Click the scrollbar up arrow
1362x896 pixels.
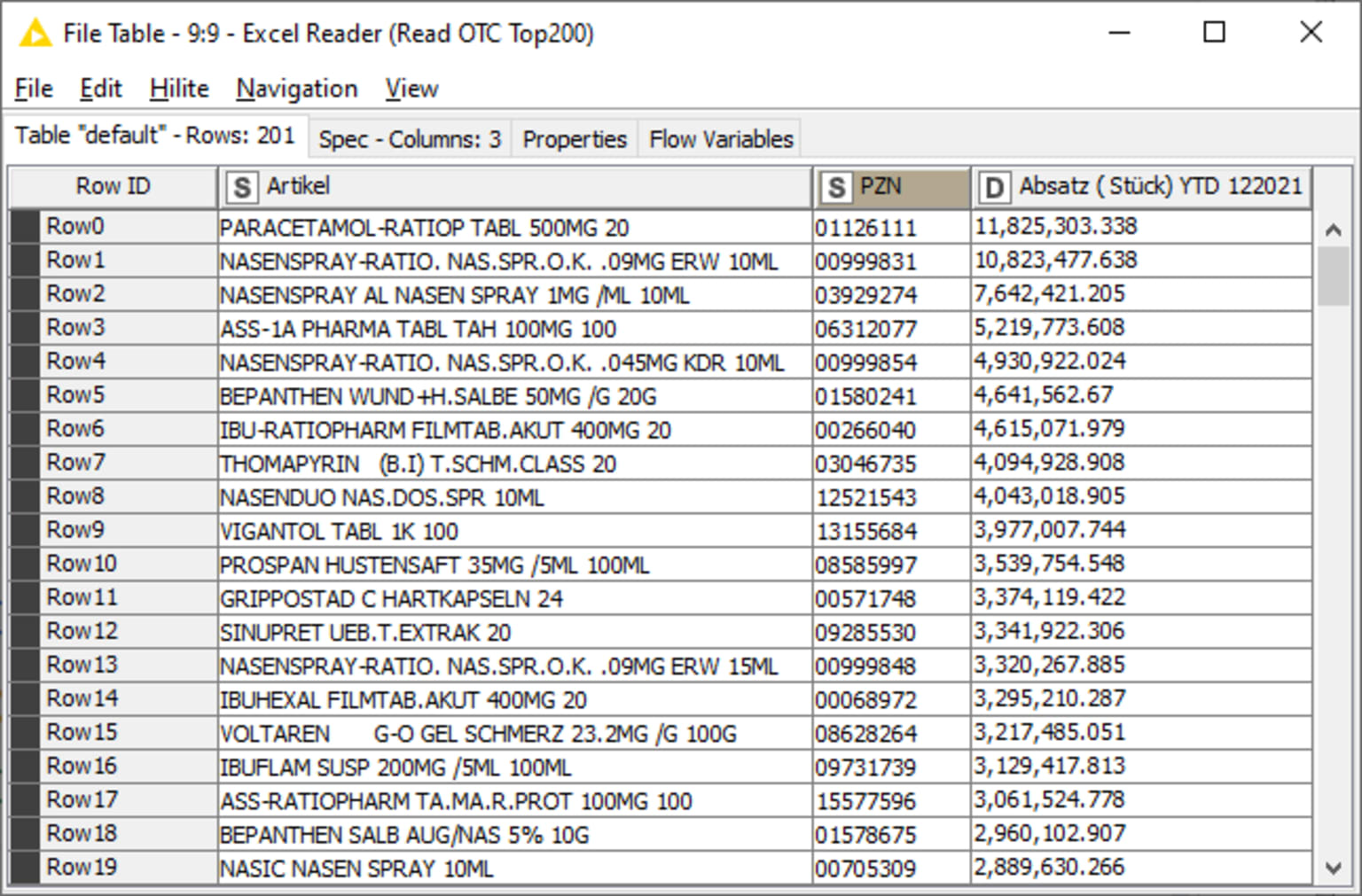click(x=1333, y=230)
